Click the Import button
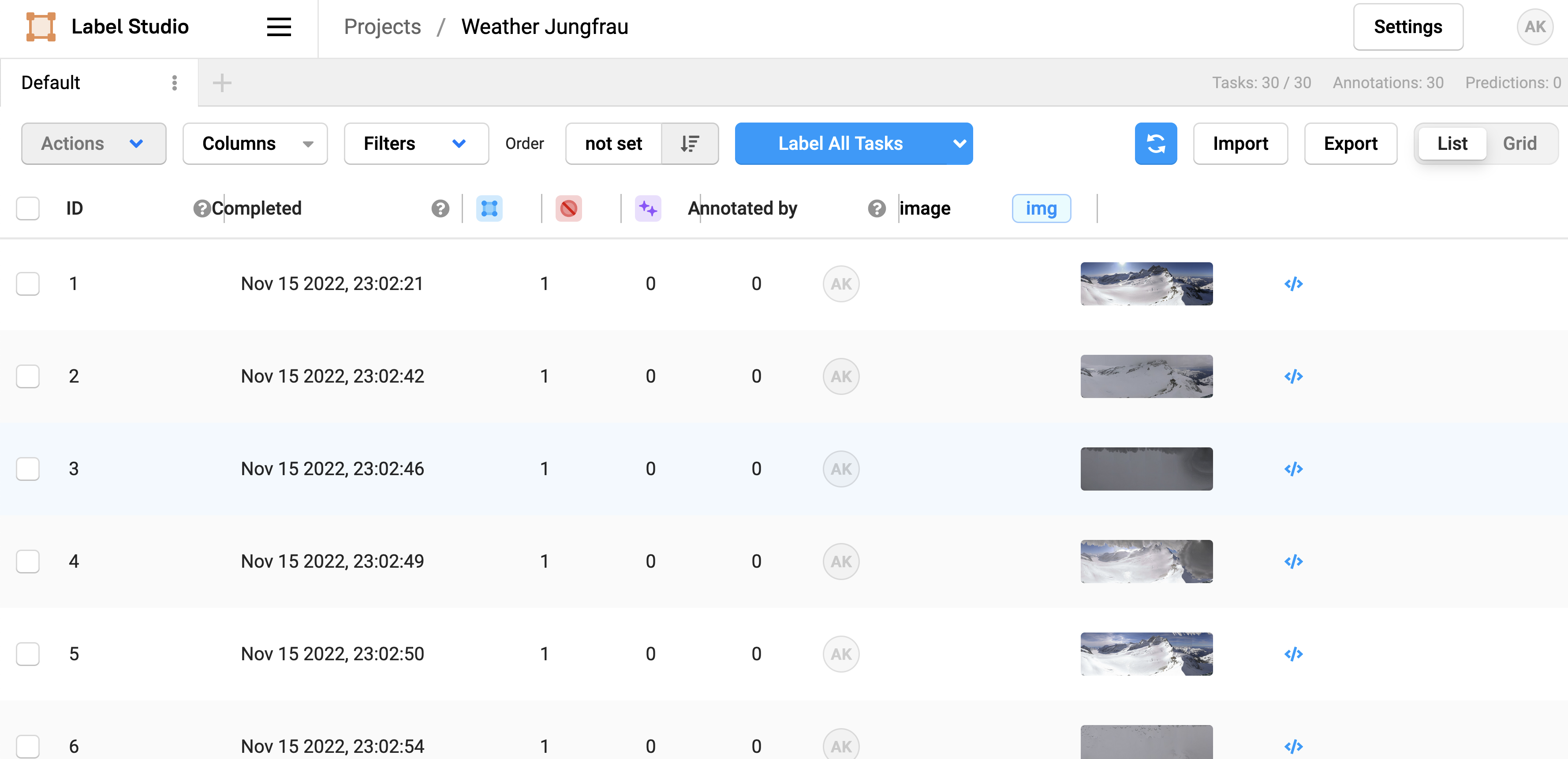 click(1240, 144)
